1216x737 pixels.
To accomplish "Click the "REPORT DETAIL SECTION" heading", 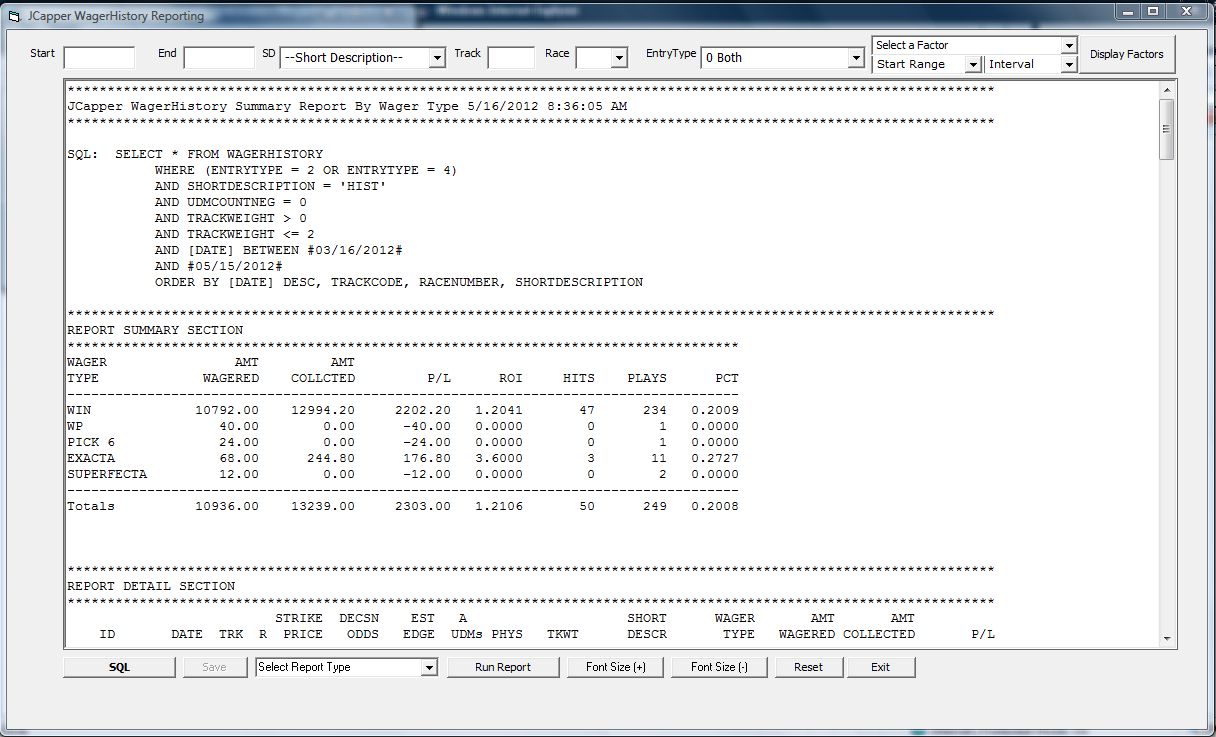I will [x=151, y=586].
